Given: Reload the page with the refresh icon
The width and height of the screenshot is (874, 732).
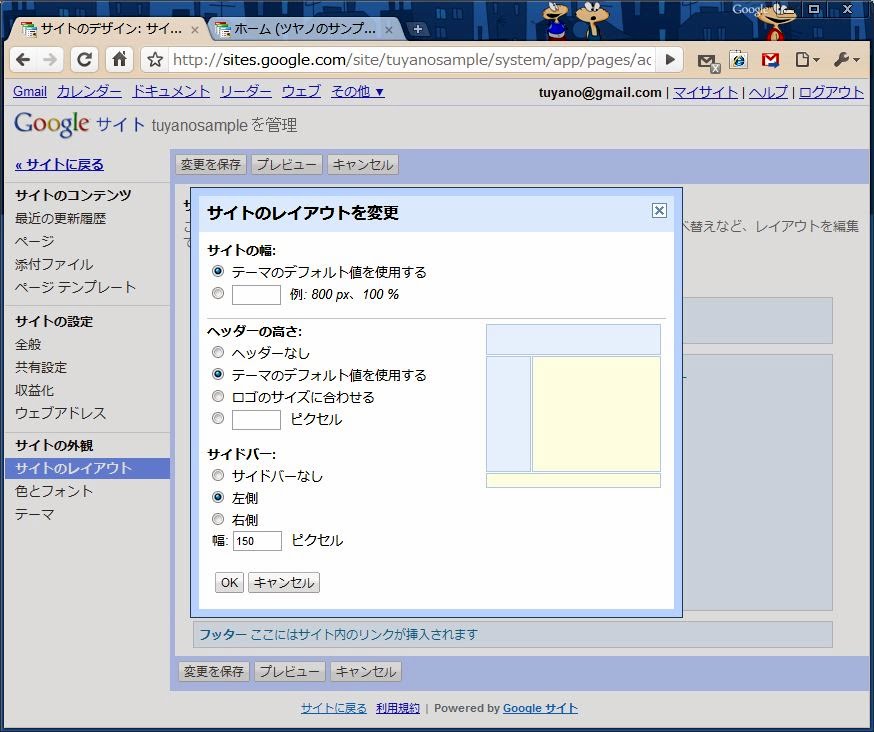Looking at the screenshot, I should pos(85,60).
